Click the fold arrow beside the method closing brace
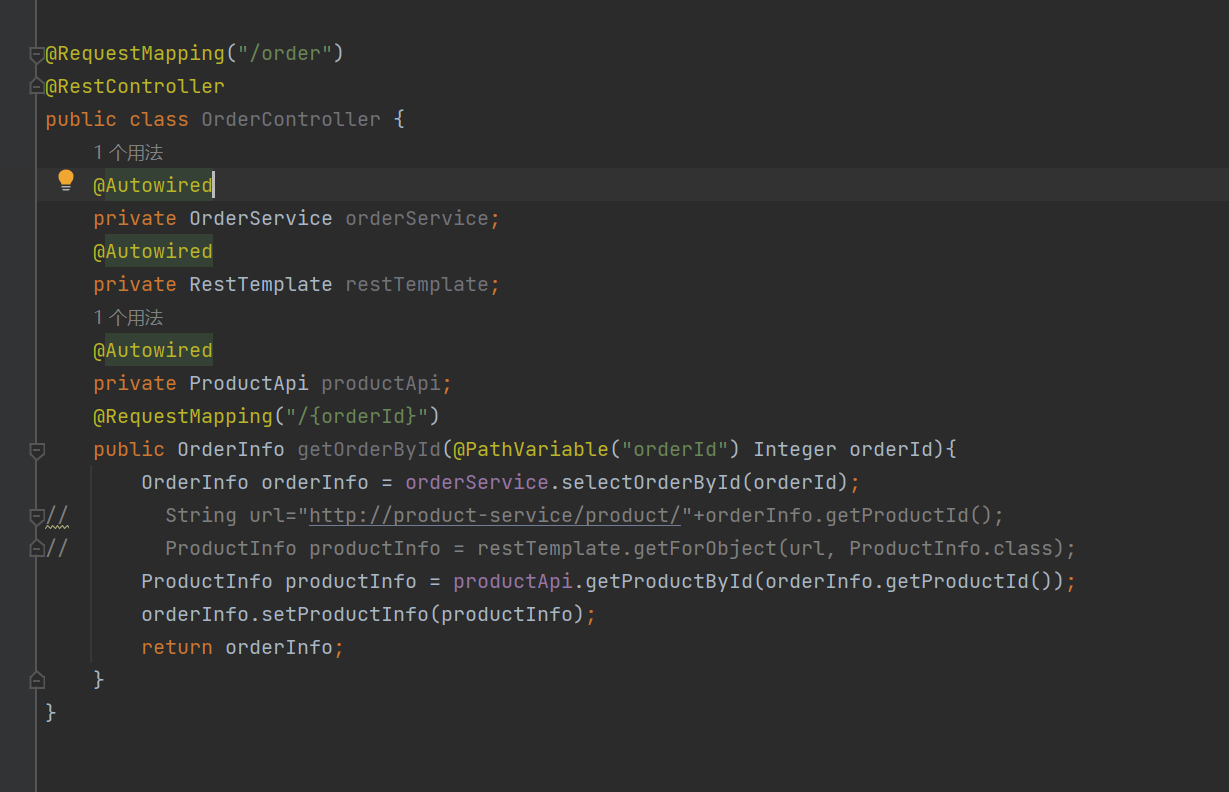 [x=36, y=679]
